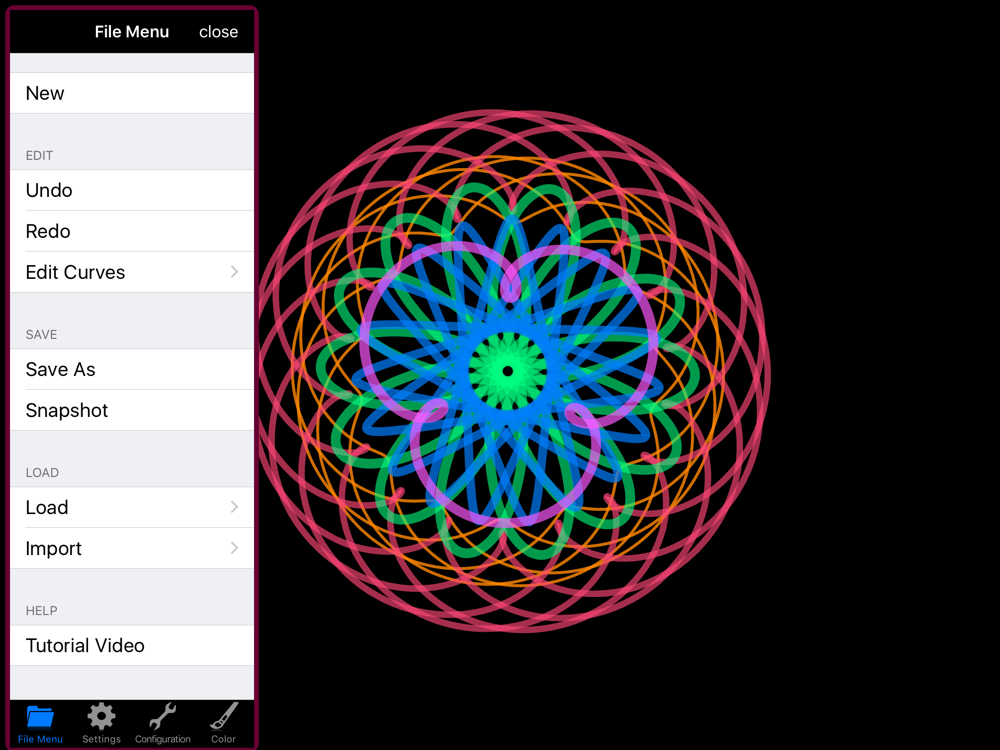Close the File Menu panel
The image size is (1000, 750).
tap(218, 32)
